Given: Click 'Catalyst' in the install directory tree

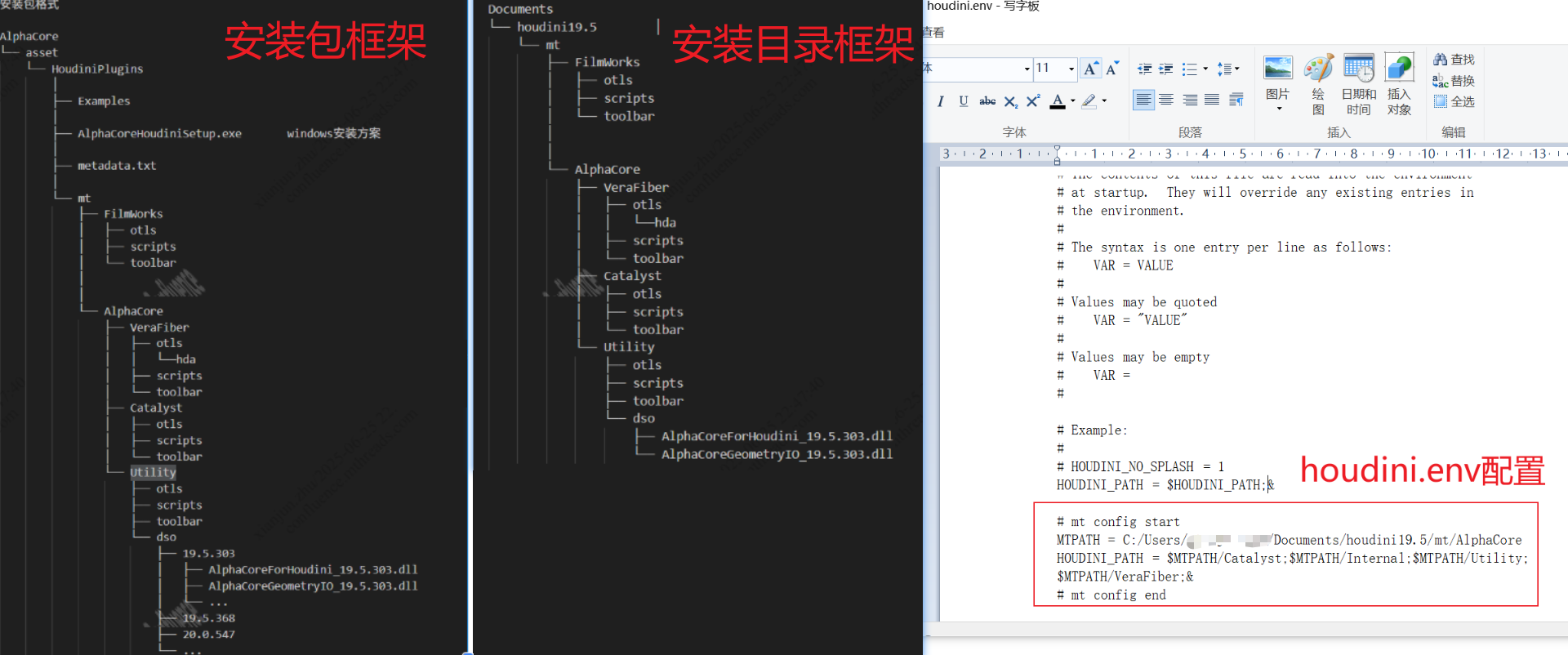Looking at the screenshot, I should pyautogui.click(x=632, y=276).
